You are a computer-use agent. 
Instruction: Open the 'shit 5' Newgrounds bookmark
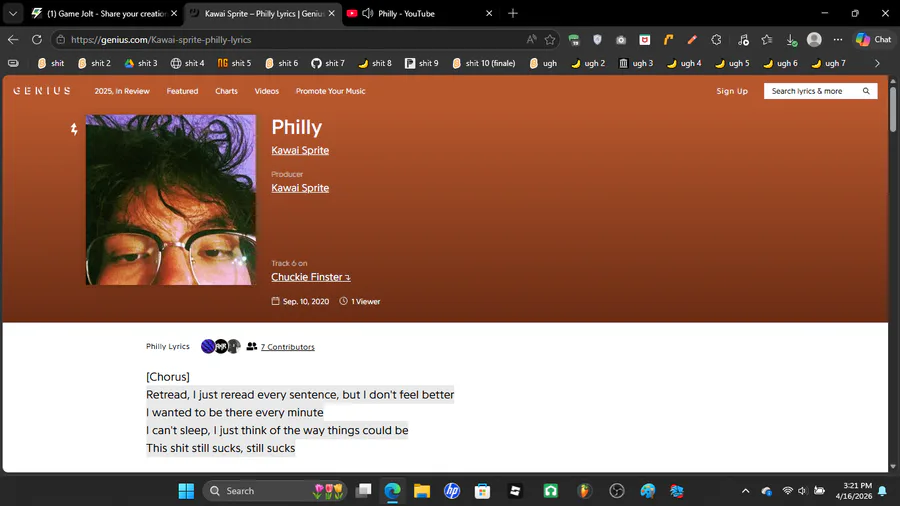[234, 63]
